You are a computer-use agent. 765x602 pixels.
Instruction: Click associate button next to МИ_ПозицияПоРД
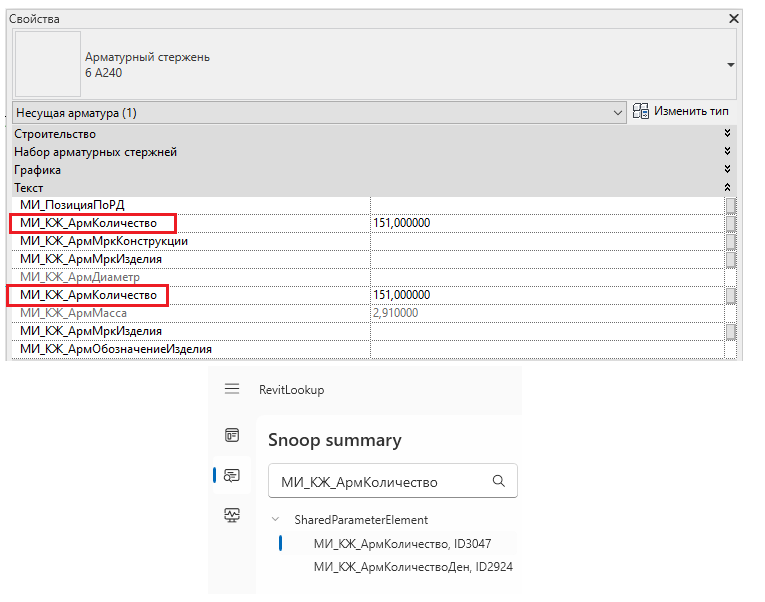730,205
